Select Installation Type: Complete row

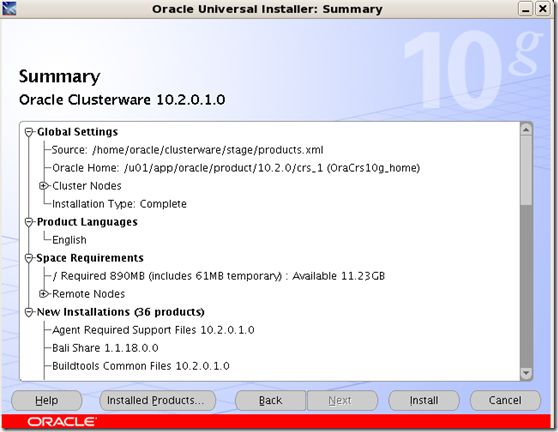[119, 204]
